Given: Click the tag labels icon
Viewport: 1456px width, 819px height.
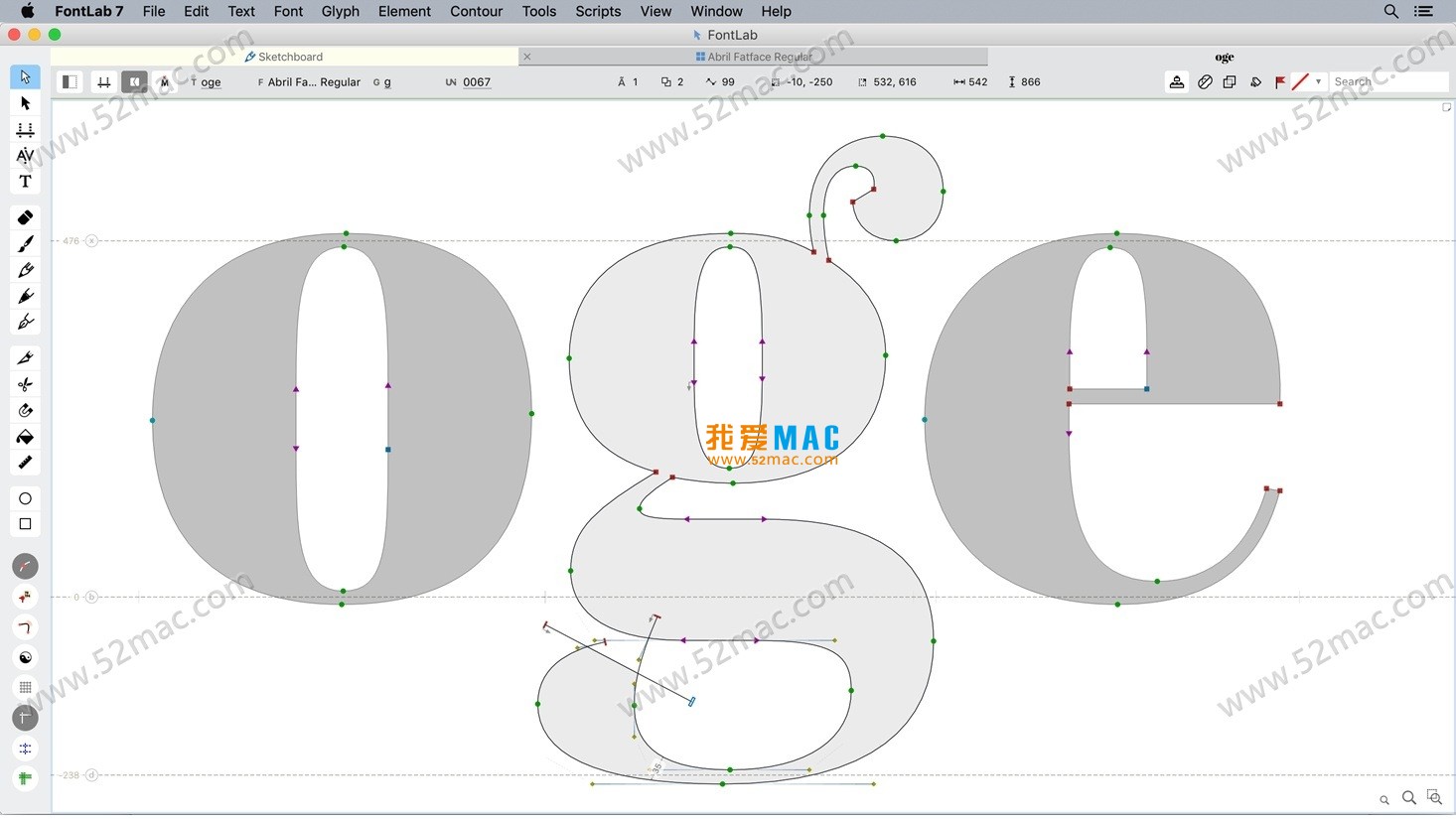Looking at the screenshot, I should coord(1255,81).
